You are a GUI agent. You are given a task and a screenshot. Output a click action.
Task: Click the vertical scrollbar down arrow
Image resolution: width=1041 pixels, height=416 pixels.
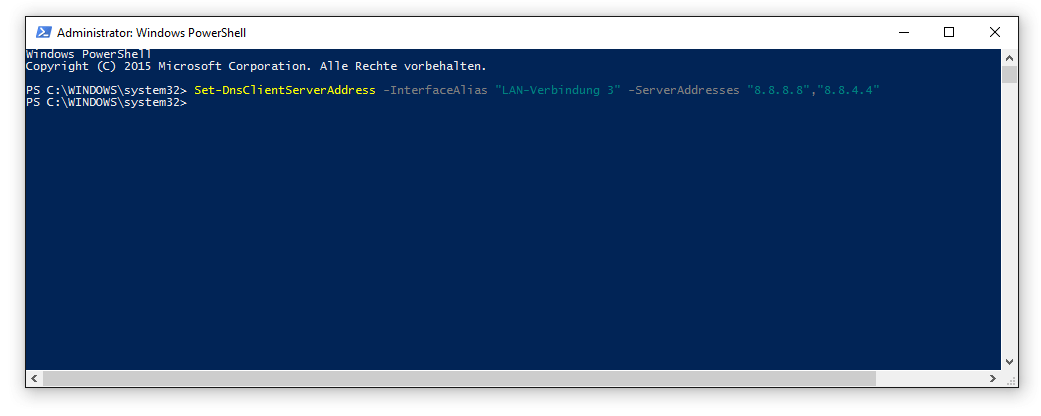tap(1009, 361)
